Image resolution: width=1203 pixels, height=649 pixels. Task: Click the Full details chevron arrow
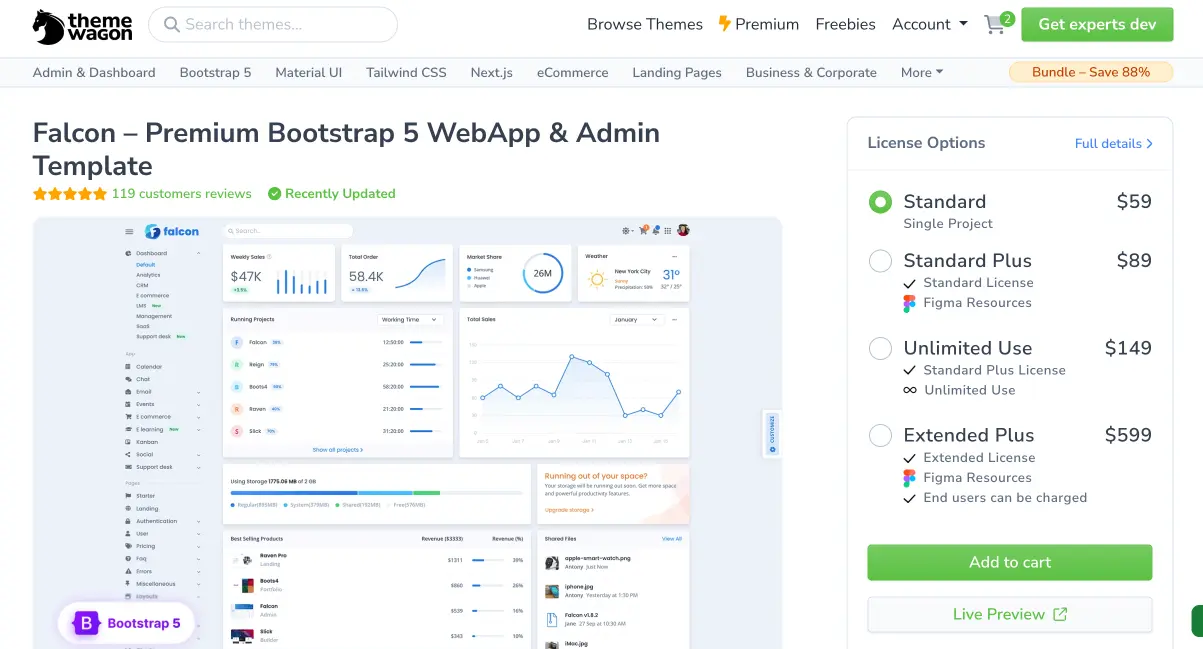[x=1150, y=144]
